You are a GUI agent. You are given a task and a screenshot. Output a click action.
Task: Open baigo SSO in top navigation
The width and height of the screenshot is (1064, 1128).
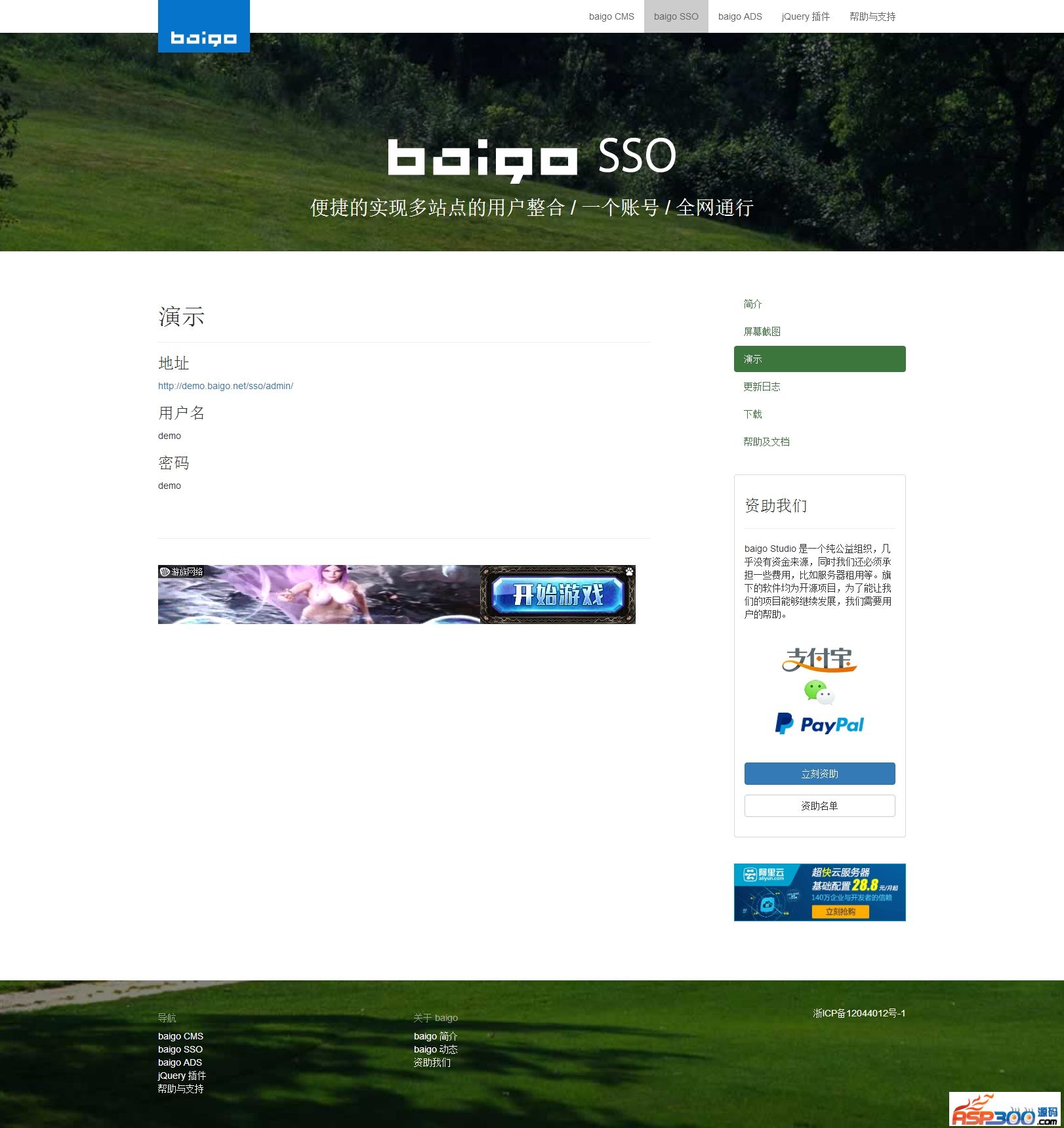click(676, 16)
